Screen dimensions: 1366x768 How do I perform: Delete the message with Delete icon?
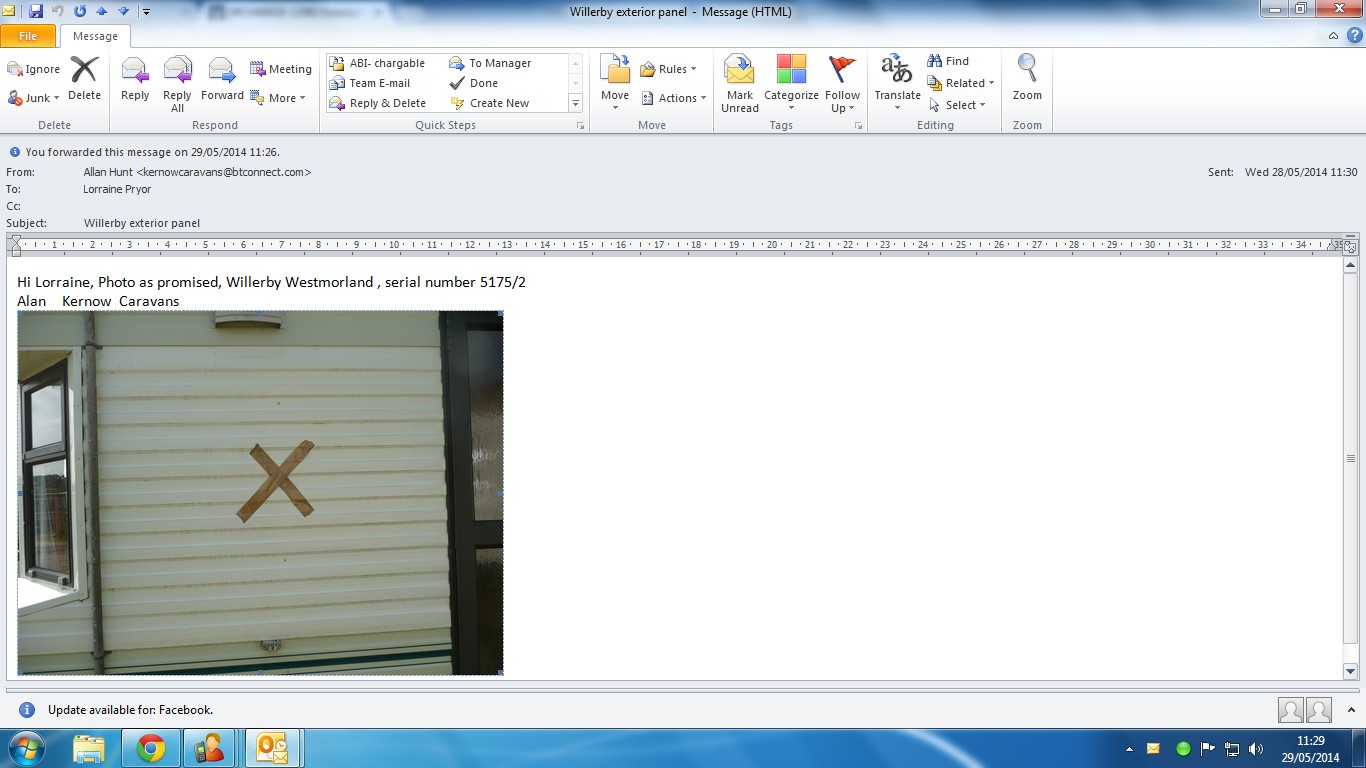84,80
